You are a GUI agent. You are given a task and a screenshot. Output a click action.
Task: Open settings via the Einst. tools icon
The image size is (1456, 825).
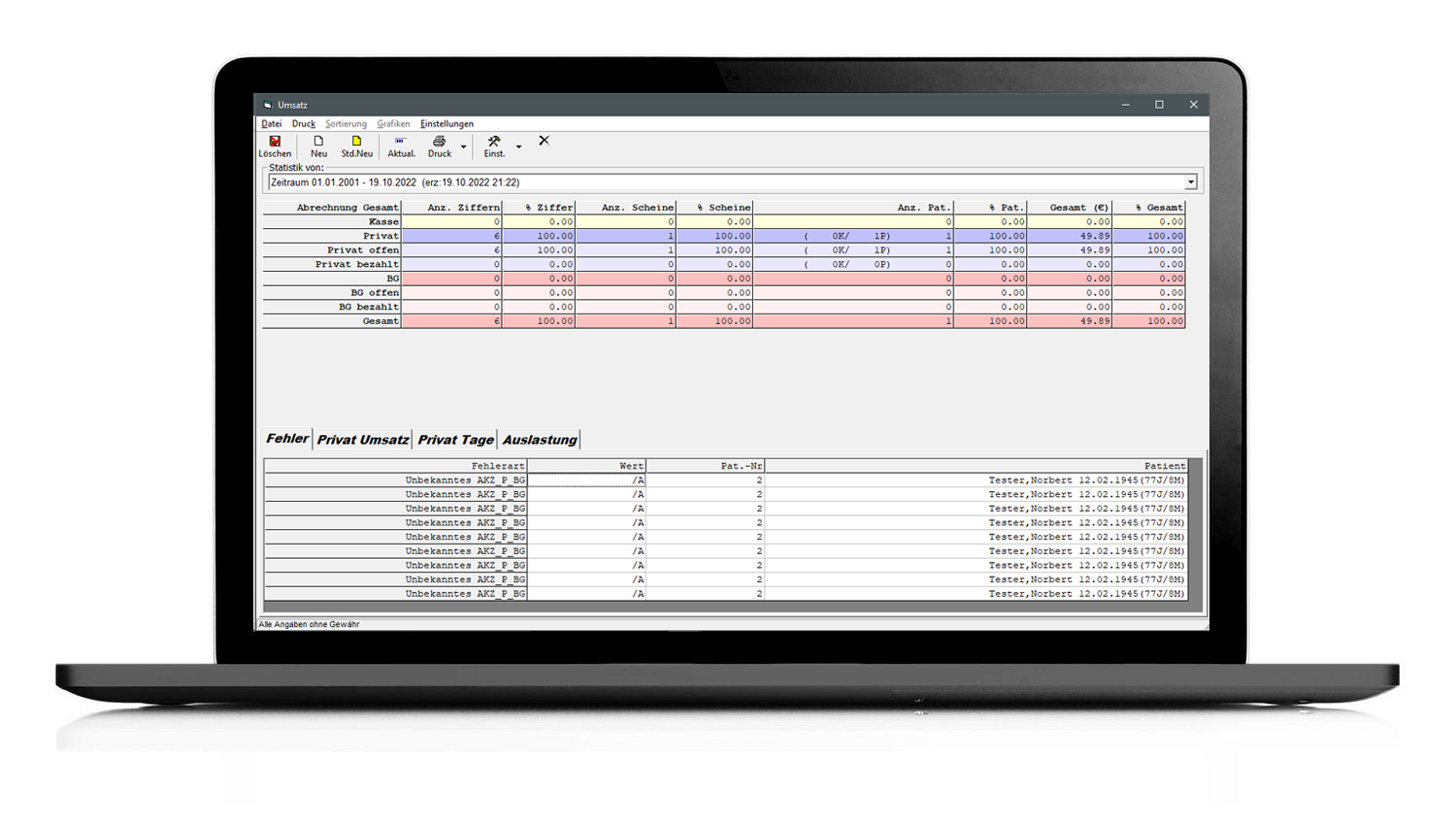[494, 143]
